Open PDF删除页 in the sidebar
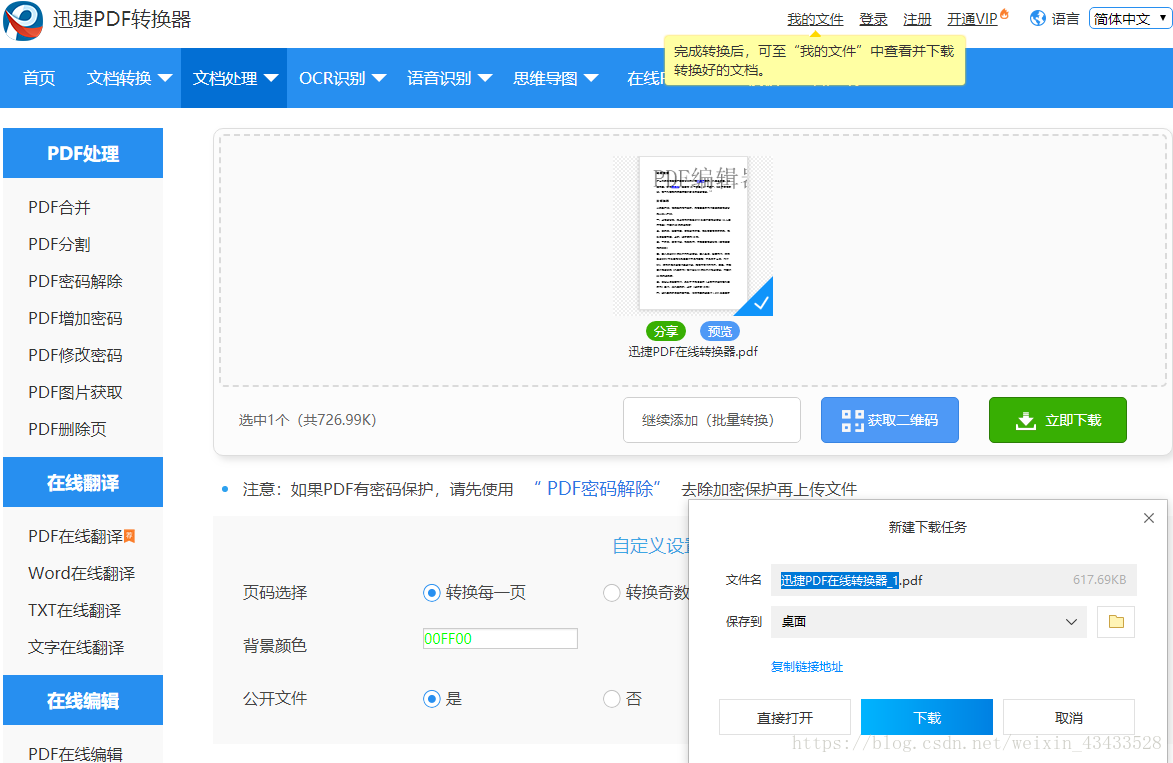The image size is (1173, 763). [67, 429]
